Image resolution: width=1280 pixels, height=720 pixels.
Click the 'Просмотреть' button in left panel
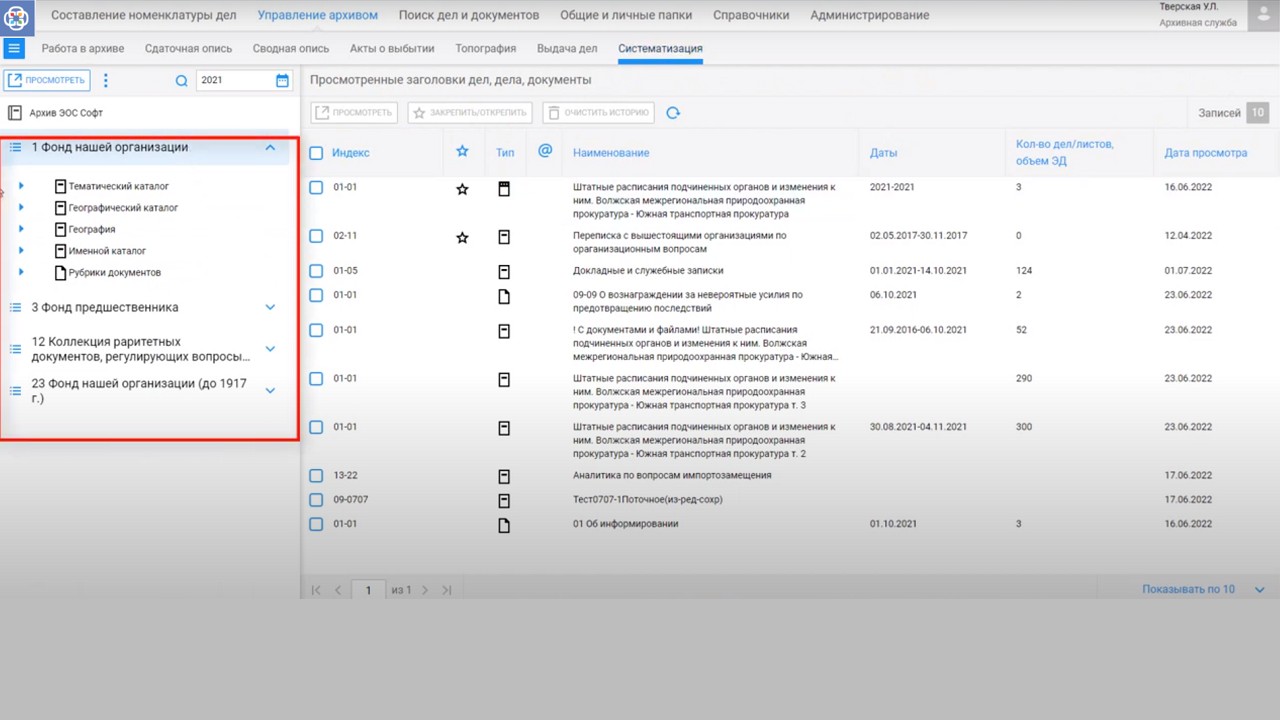[x=46, y=81]
